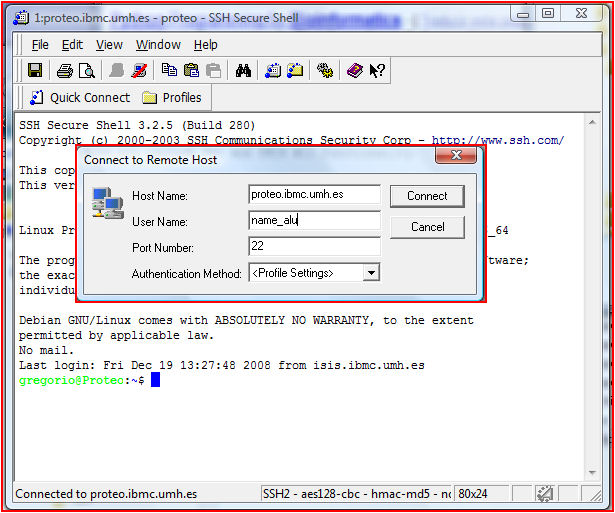Click the 'No mail.' terminal line
The height and width of the screenshot is (513, 615).
46,350
